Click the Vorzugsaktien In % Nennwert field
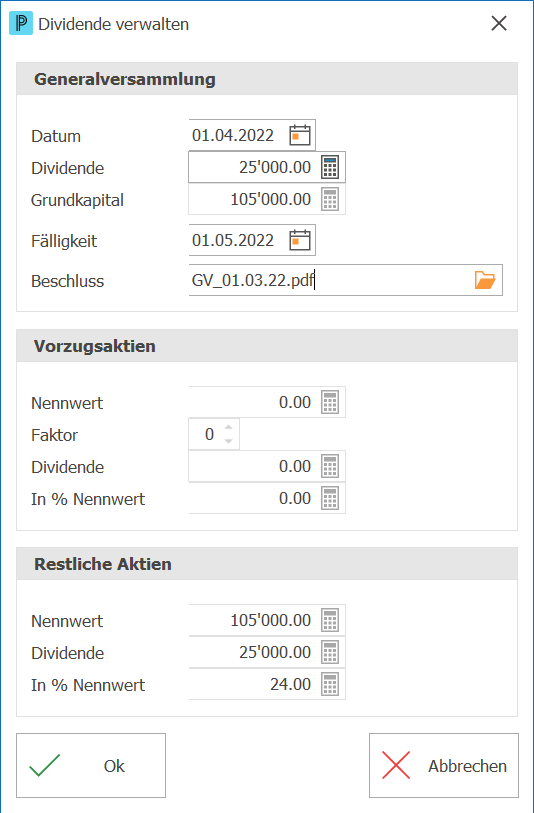534x813 pixels. click(x=266, y=499)
